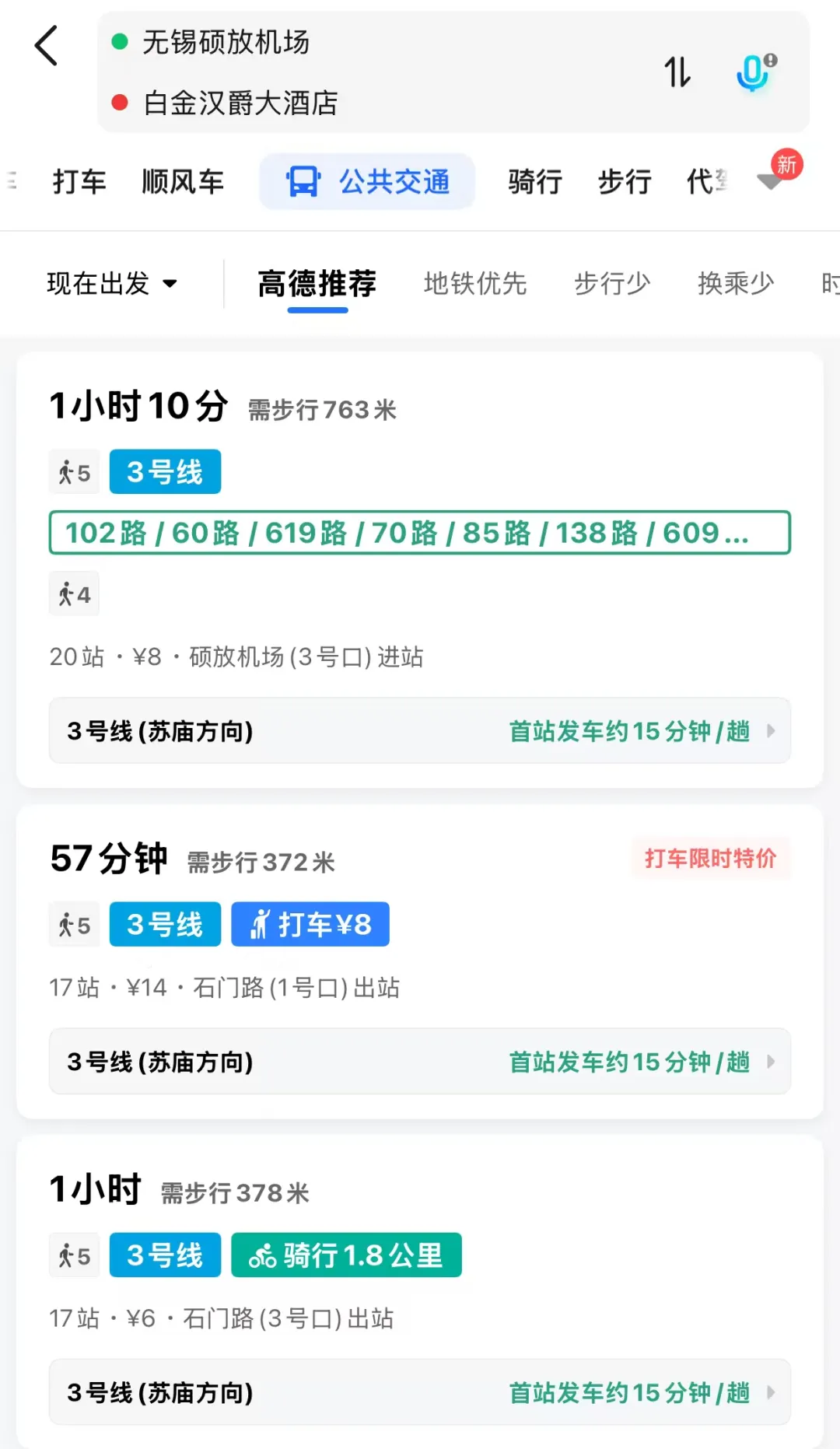Expand 3号线 schedule in the 57分钟 route

(420, 1062)
